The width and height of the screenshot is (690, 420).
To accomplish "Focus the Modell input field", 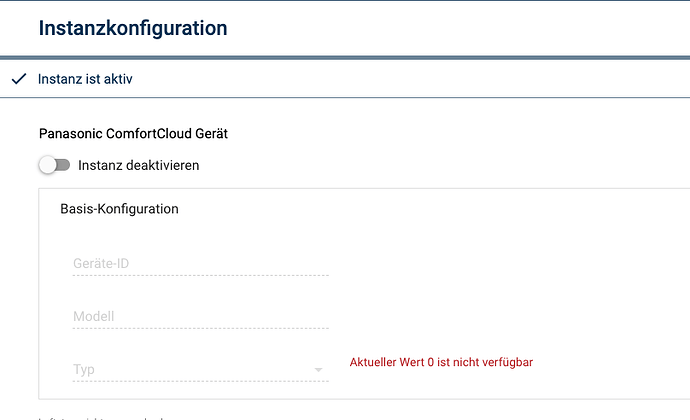I will pyautogui.click(x=201, y=317).
